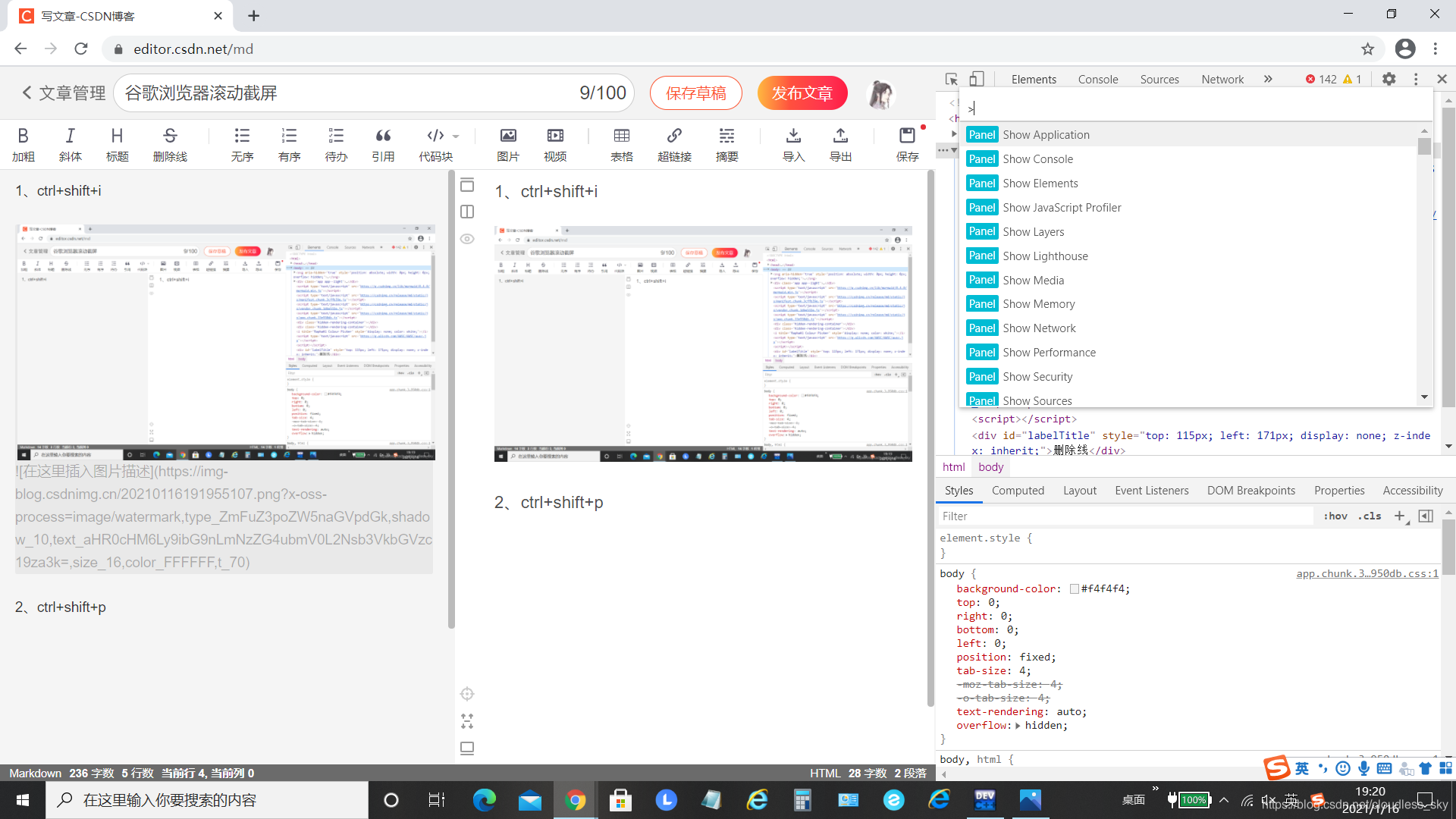Click the 发布文章 publish button
1456x819 pixels.
[802, 93]
